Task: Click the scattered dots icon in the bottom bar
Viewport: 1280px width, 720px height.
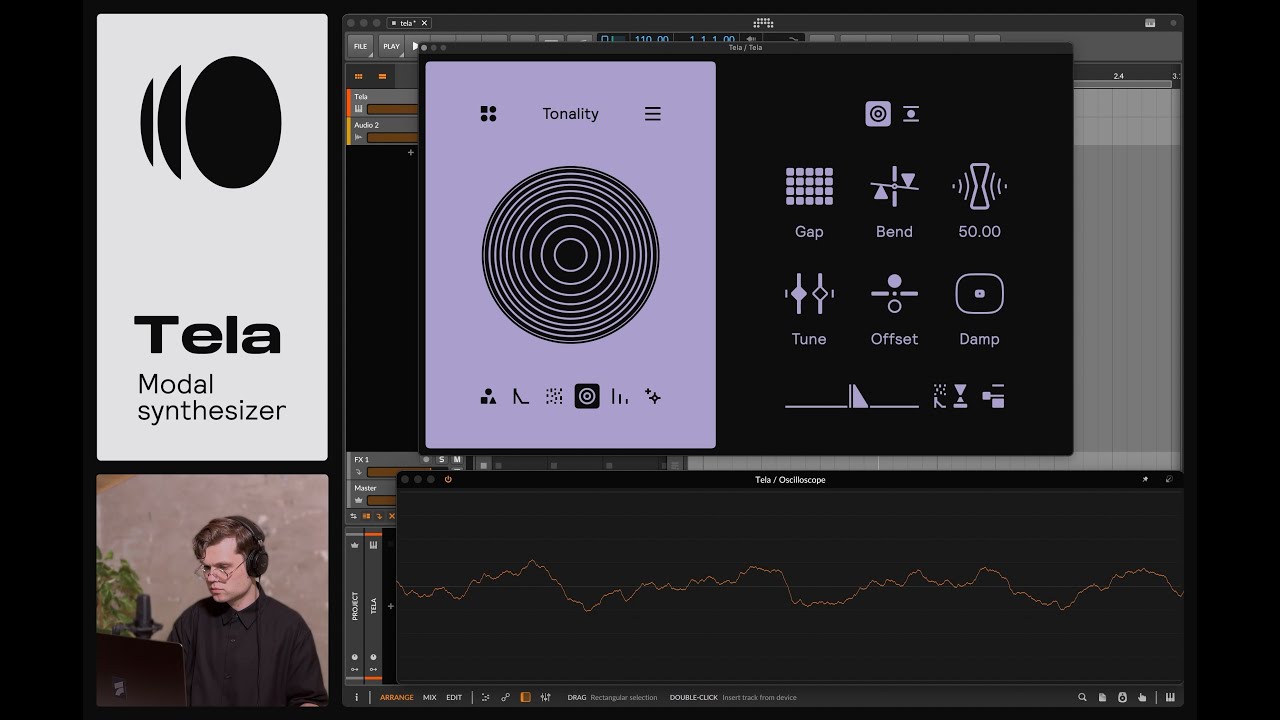Action: [486, 698]
